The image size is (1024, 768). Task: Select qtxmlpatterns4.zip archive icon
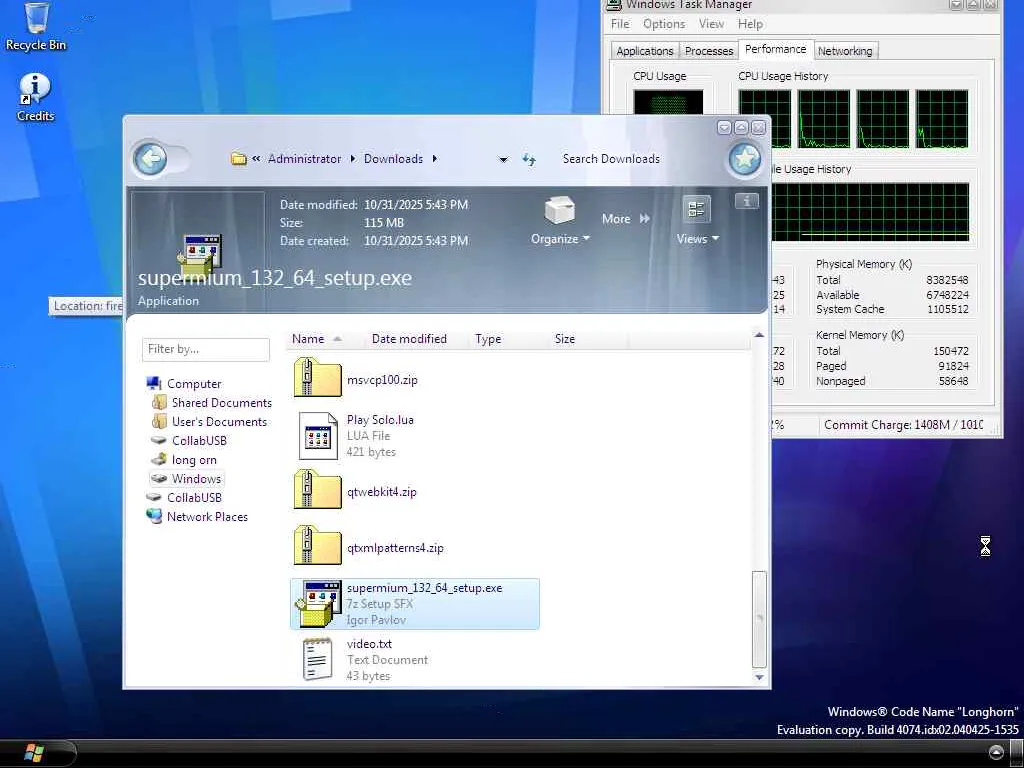[x=317, y=546]
